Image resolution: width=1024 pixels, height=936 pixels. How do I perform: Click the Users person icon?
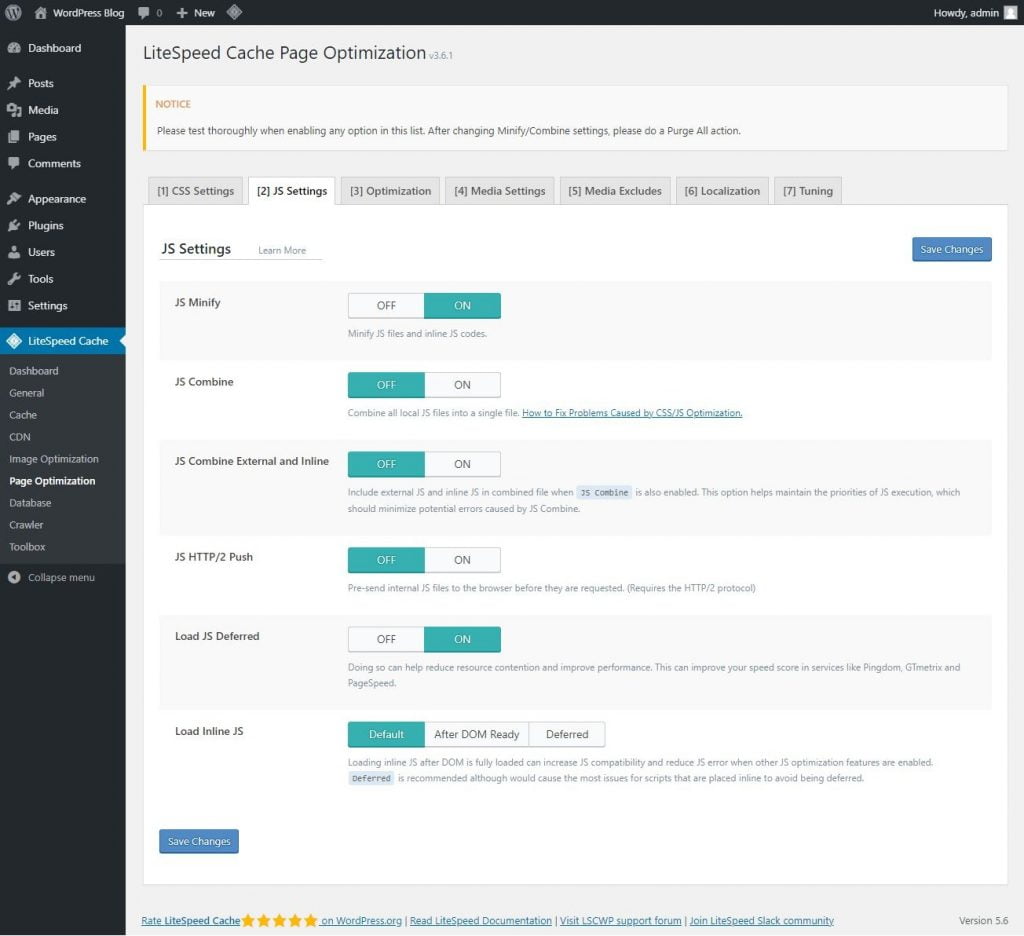[x=14, y=252]
